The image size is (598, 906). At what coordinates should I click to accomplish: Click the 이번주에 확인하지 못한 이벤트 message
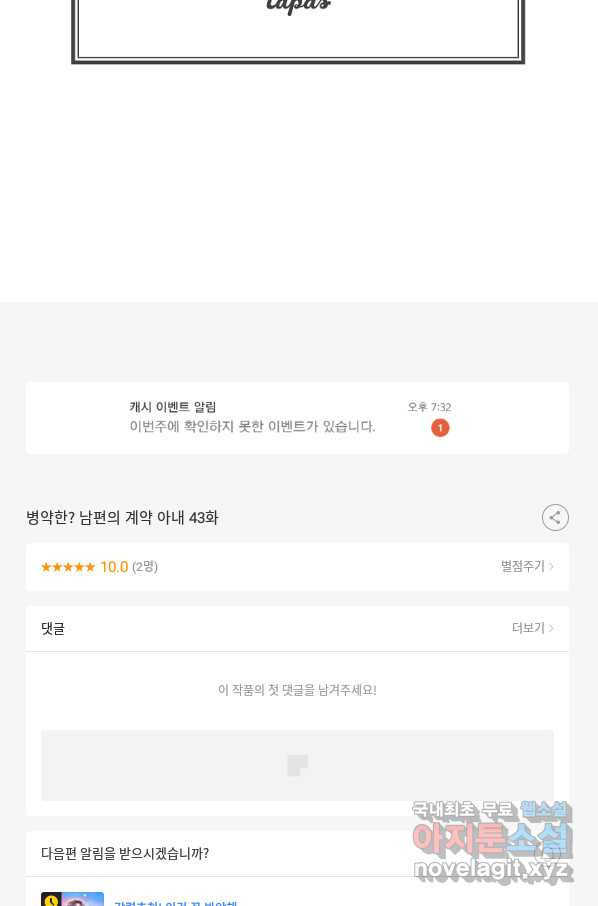pyautogui.click(x=252, y=426)
